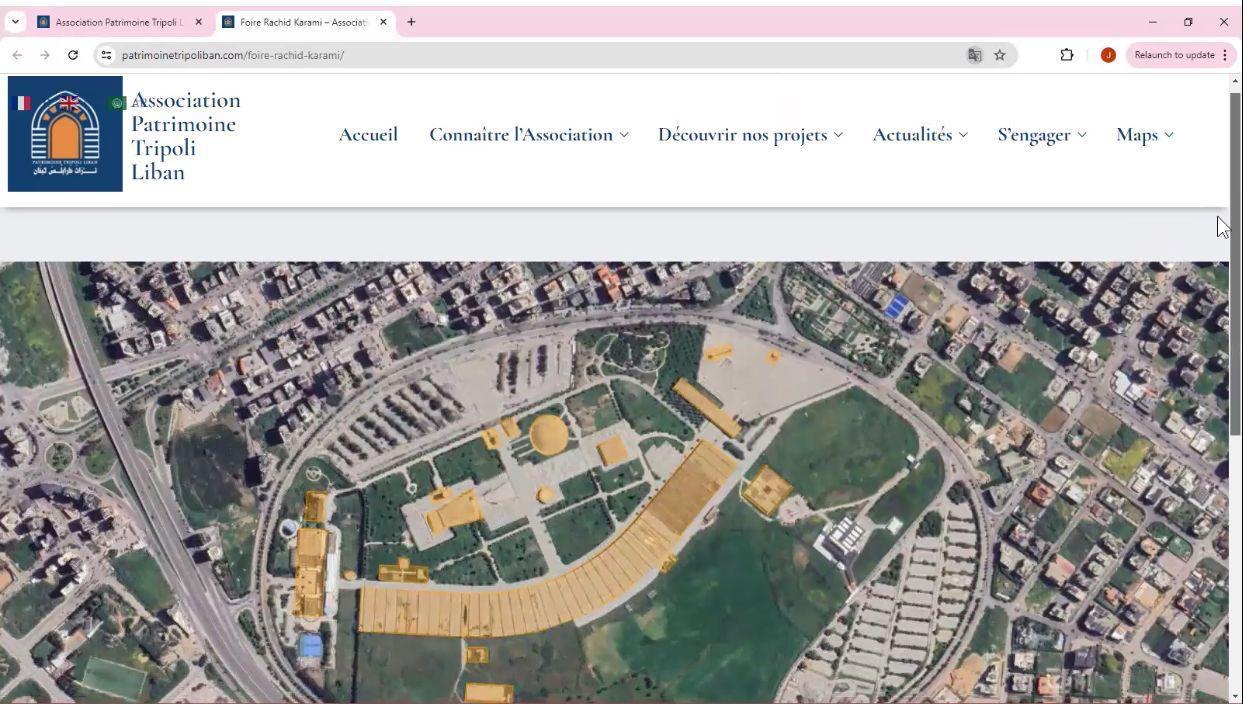Close the Foire Rachid Karami tab
Screen dimensions: 1243x704
383,22
